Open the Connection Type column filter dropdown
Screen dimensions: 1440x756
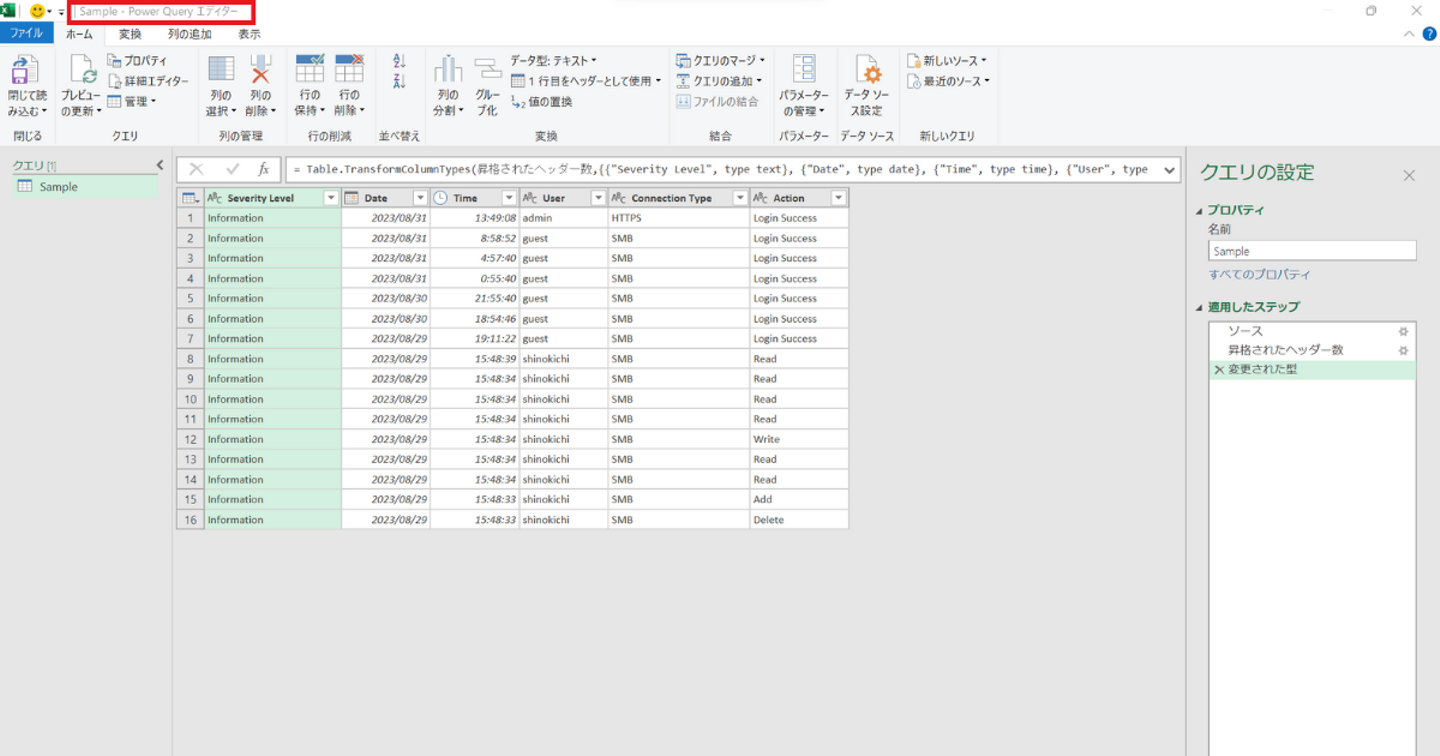coord(740,198)
